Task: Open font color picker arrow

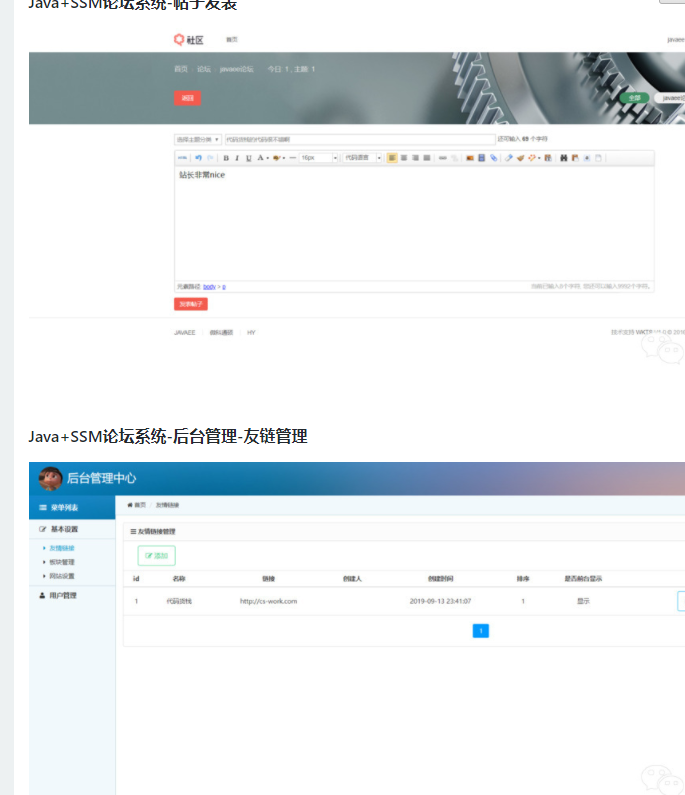Action: click(x=268, y=158)
